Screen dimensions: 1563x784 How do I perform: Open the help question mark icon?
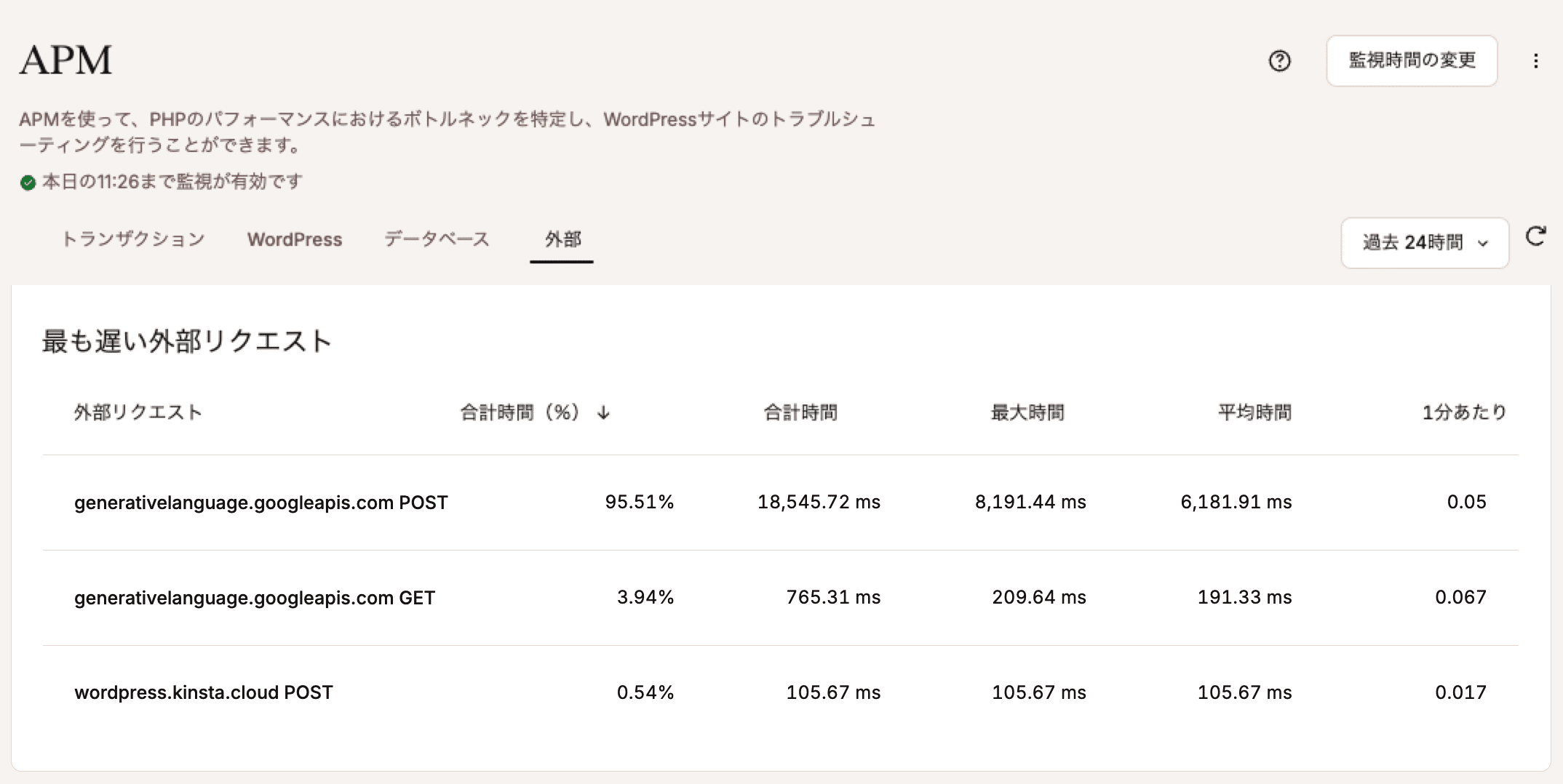1279,61
